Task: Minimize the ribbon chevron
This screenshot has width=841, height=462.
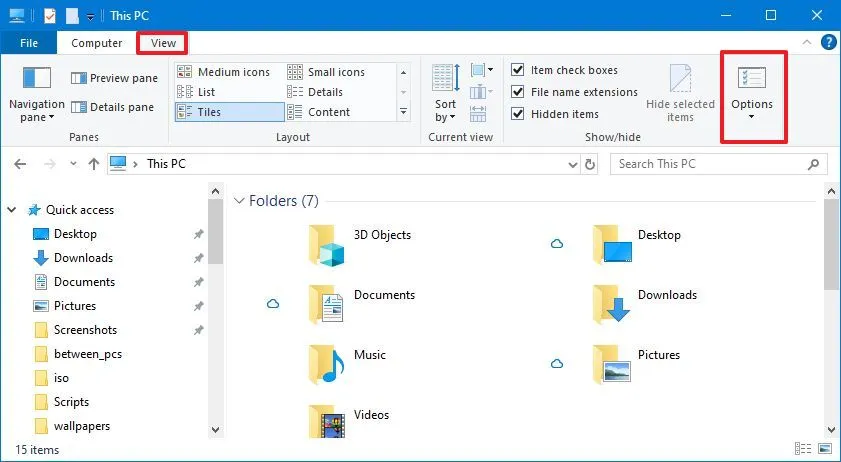Action: pyautogui.click(x=807, y=42)
